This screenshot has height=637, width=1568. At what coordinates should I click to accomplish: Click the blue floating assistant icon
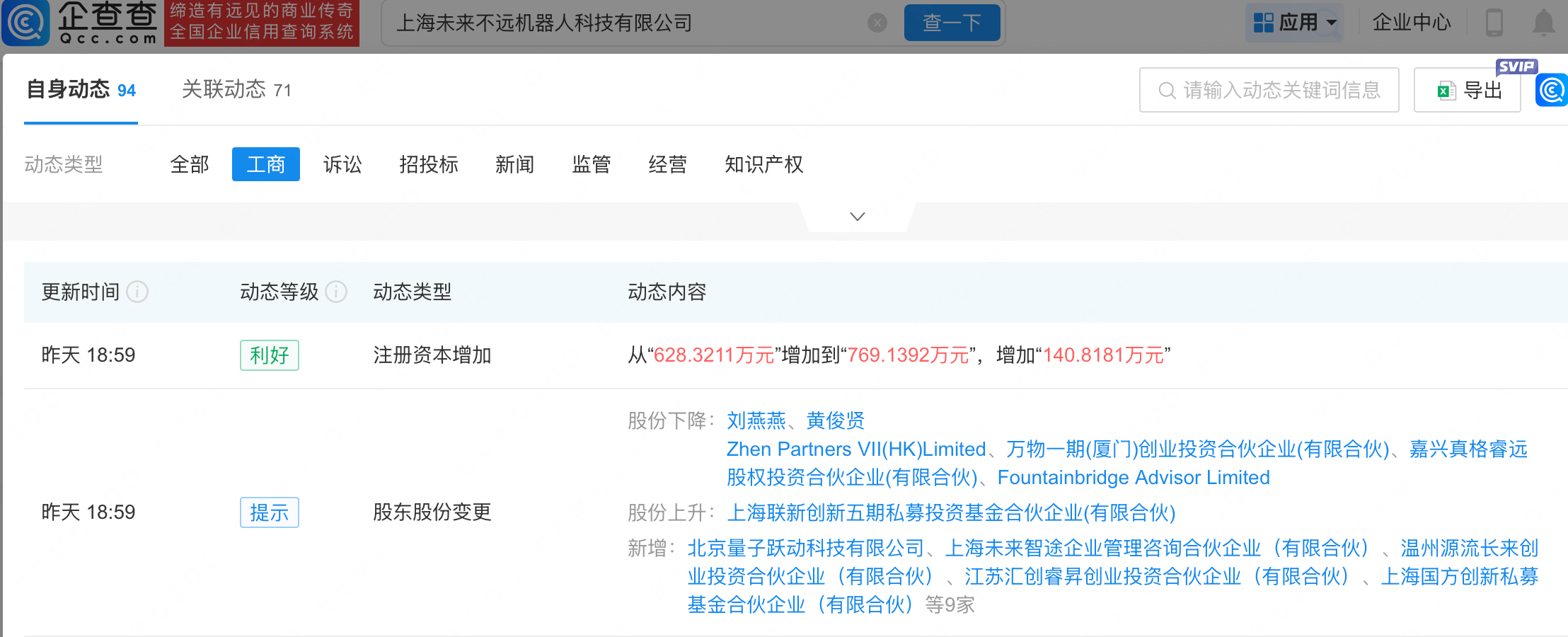(1552, 91)
